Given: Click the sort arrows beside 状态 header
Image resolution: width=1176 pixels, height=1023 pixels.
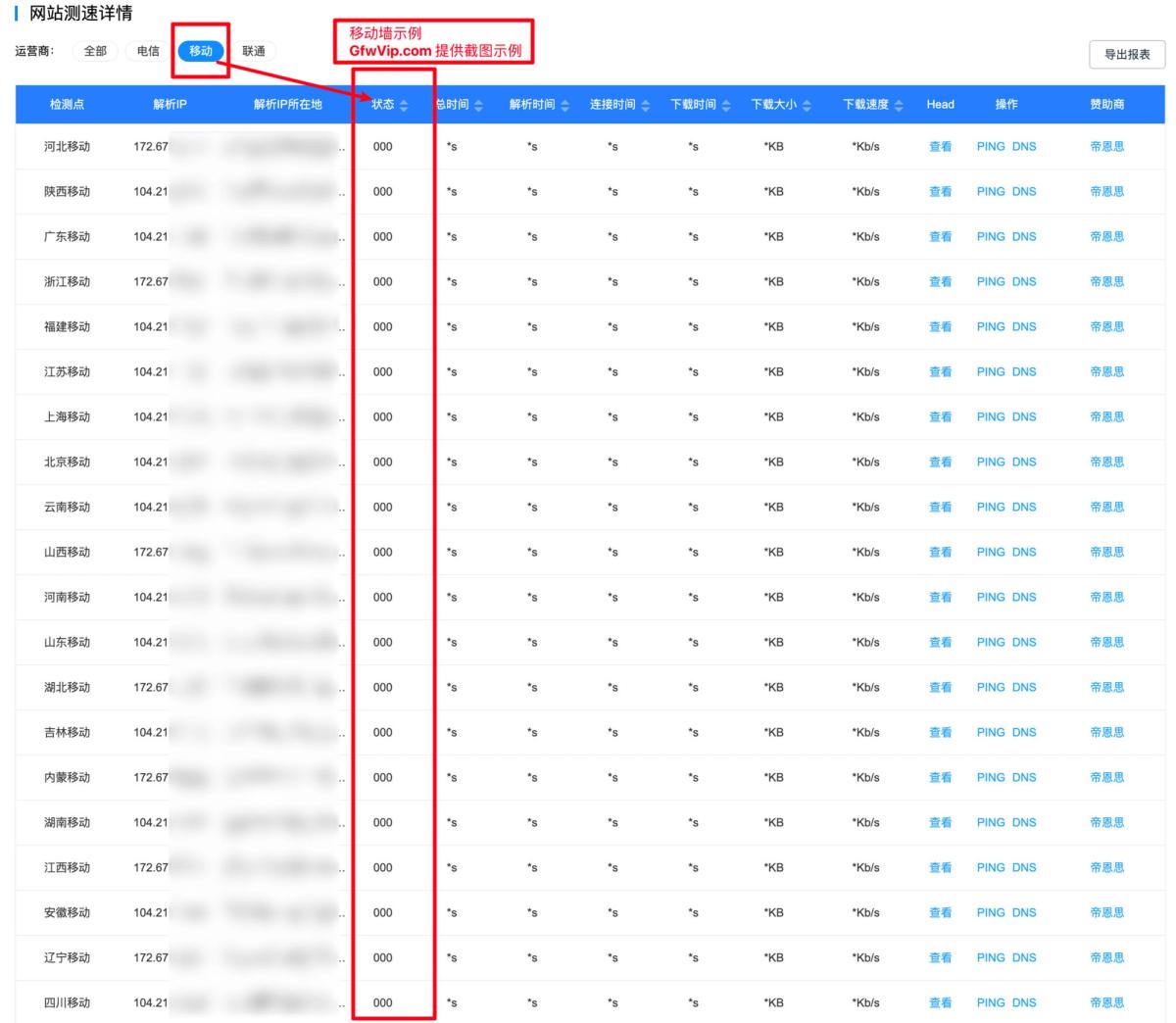Looking at the screenshot, I should click(404, 105).
